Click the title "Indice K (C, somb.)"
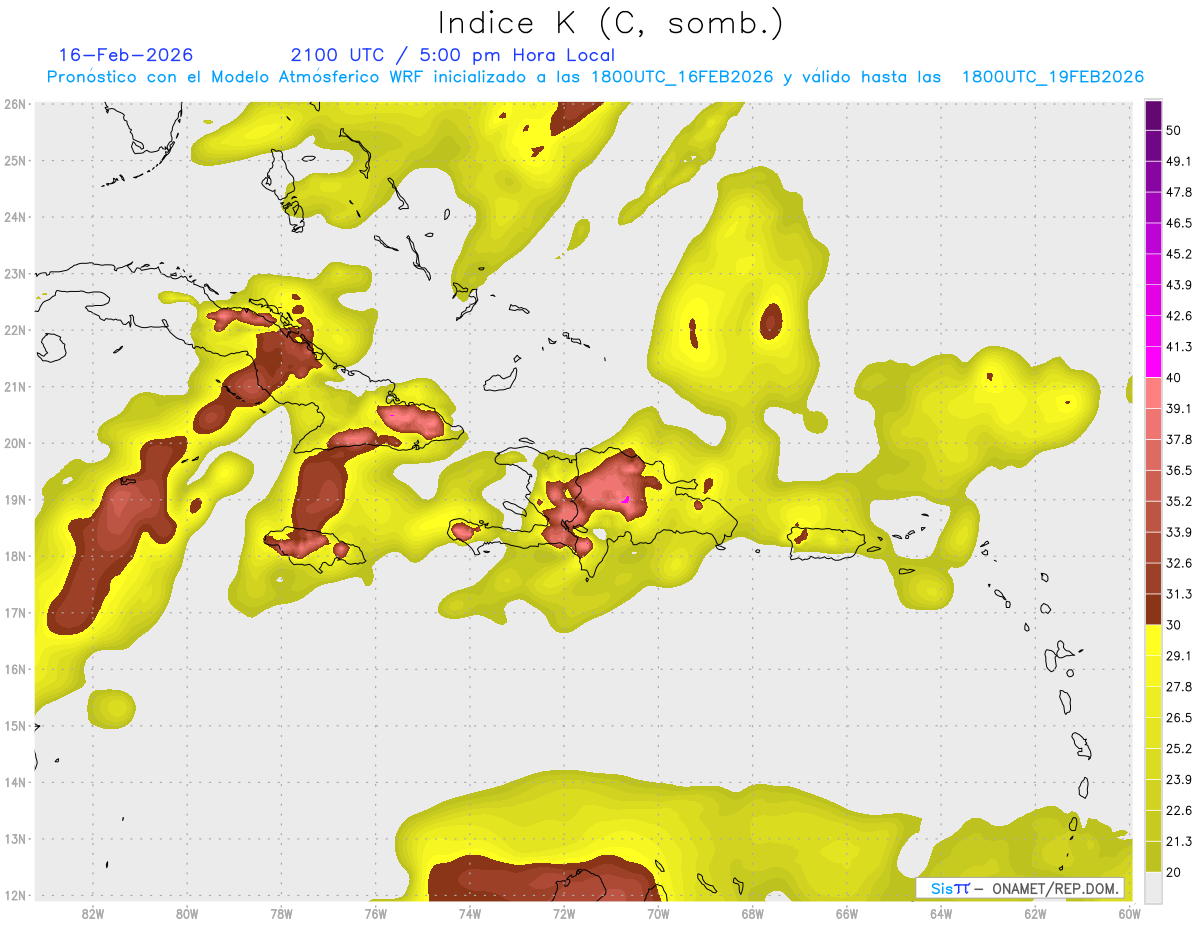 coord(610,23)
